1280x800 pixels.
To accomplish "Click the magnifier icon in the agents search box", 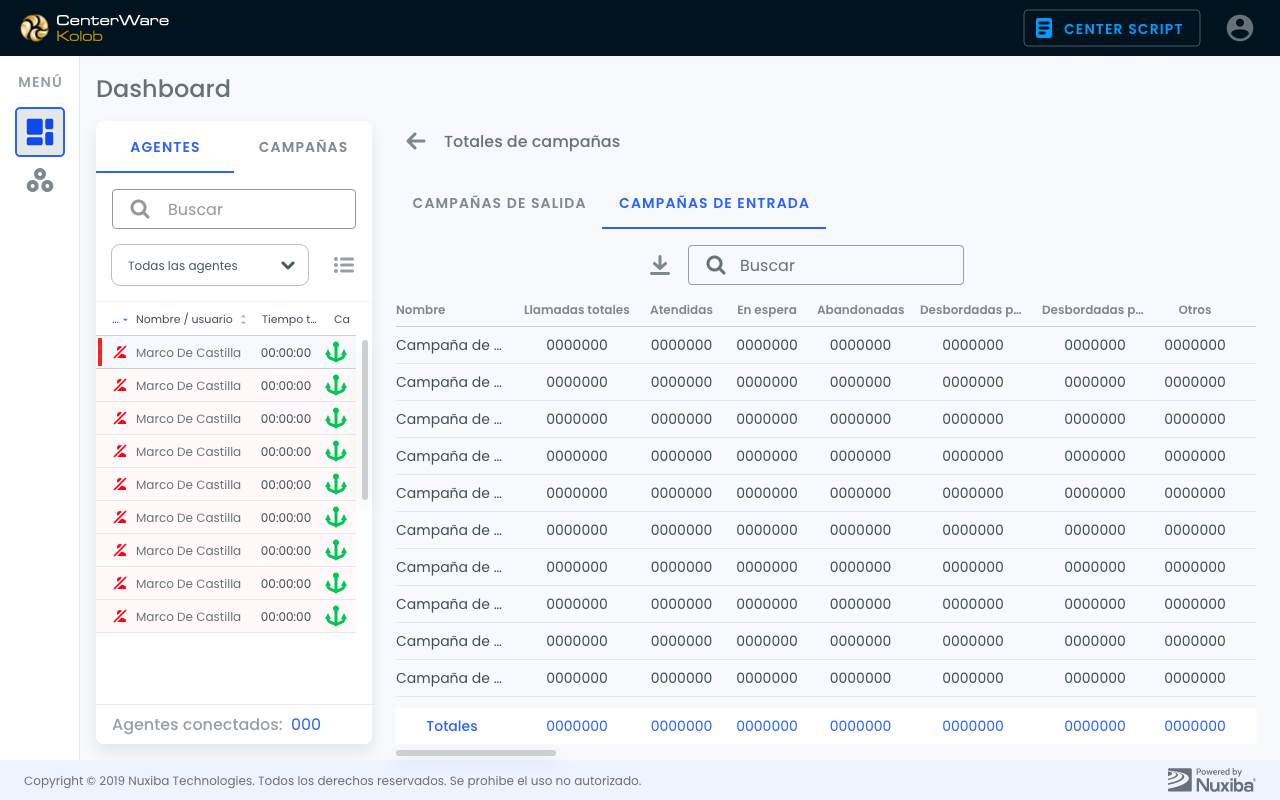I will coord(140,209).
